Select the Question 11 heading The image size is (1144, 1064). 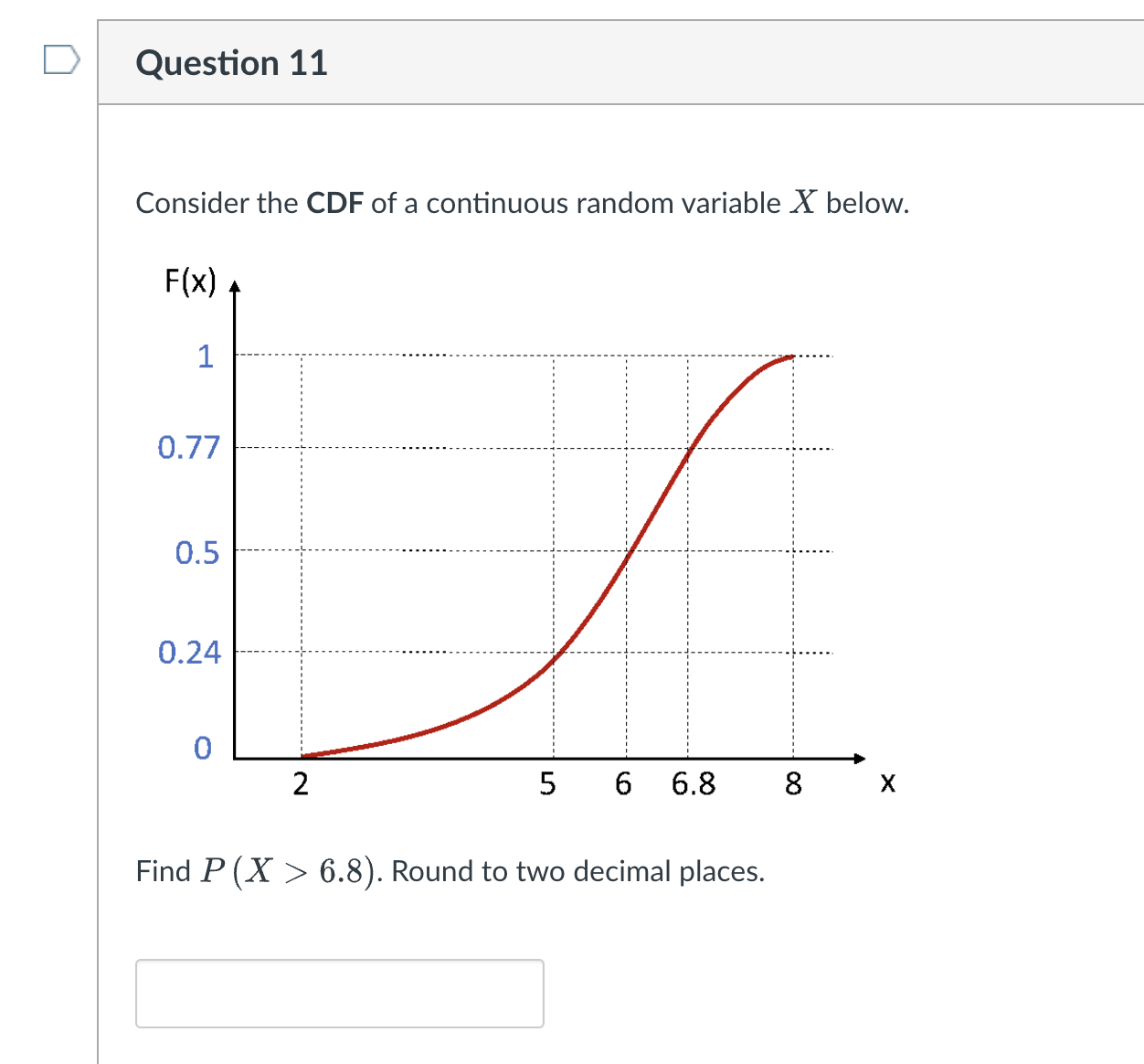tap(231, 63)
